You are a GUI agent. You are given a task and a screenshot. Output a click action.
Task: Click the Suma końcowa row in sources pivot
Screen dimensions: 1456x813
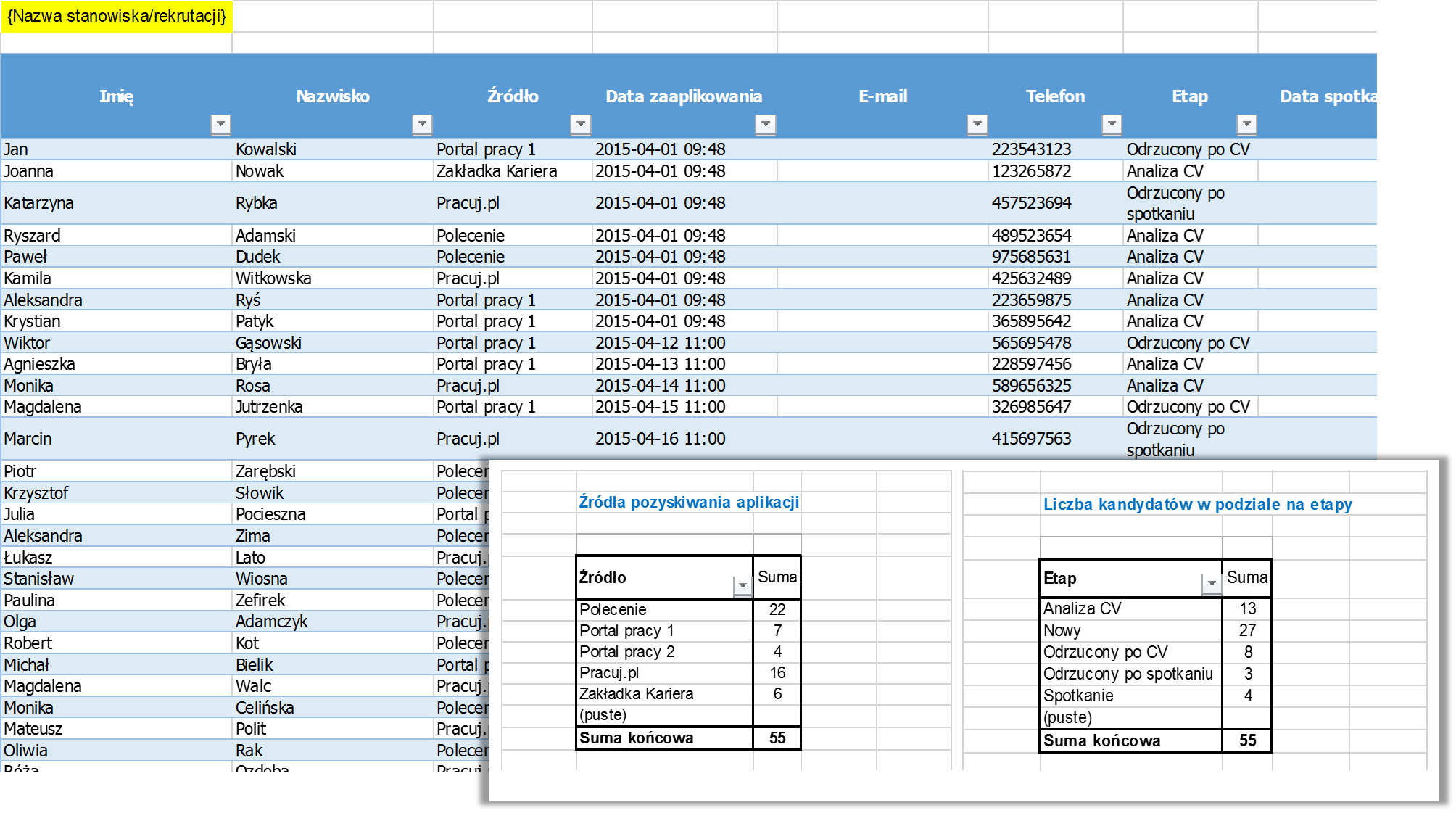coord(688,738)
